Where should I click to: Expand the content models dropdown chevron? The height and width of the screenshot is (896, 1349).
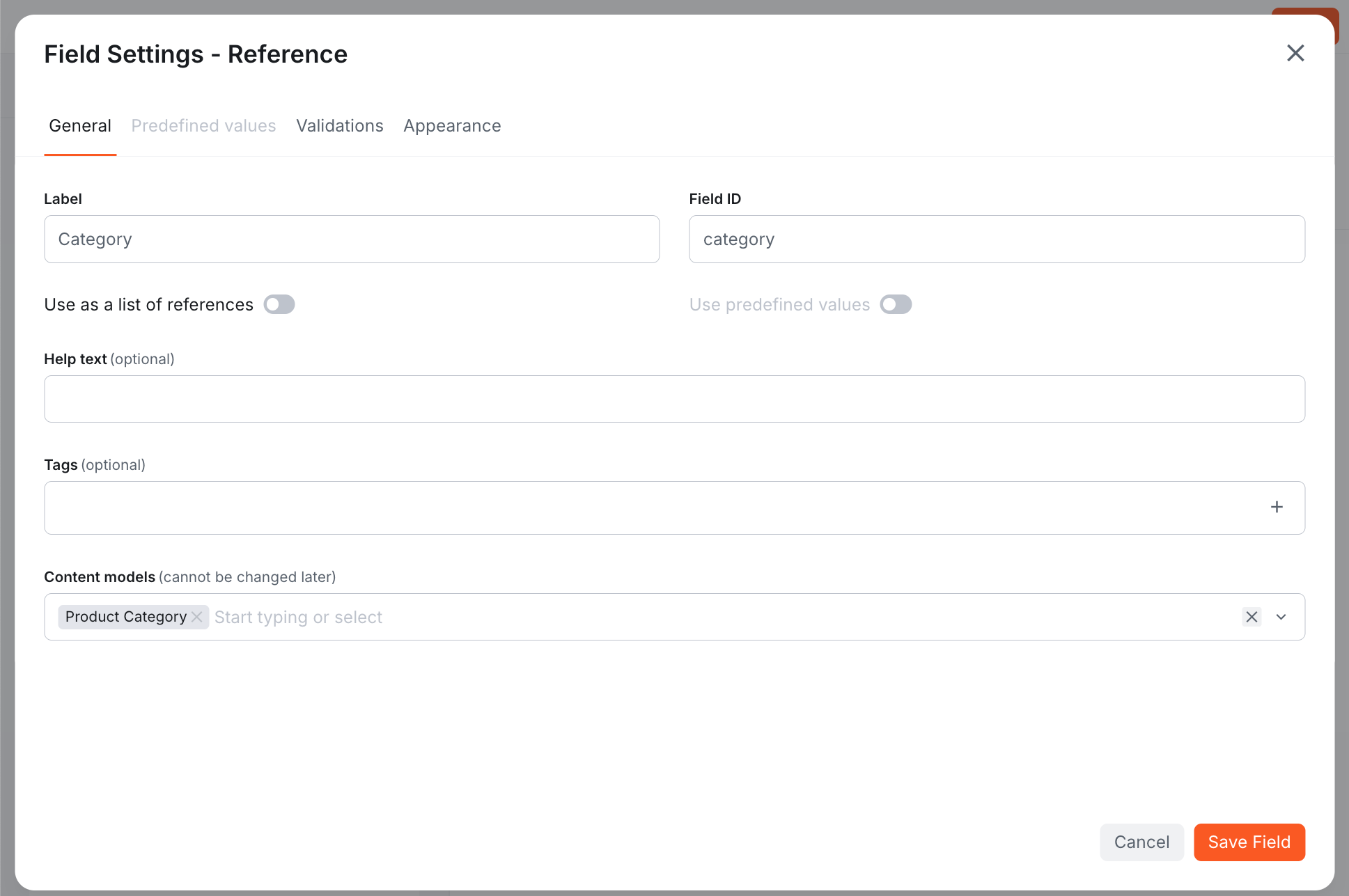pos(1281,617)
